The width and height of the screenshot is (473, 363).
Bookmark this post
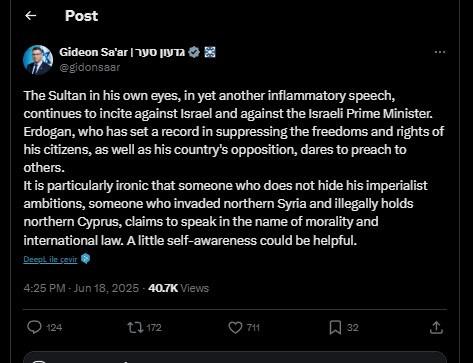335,327
